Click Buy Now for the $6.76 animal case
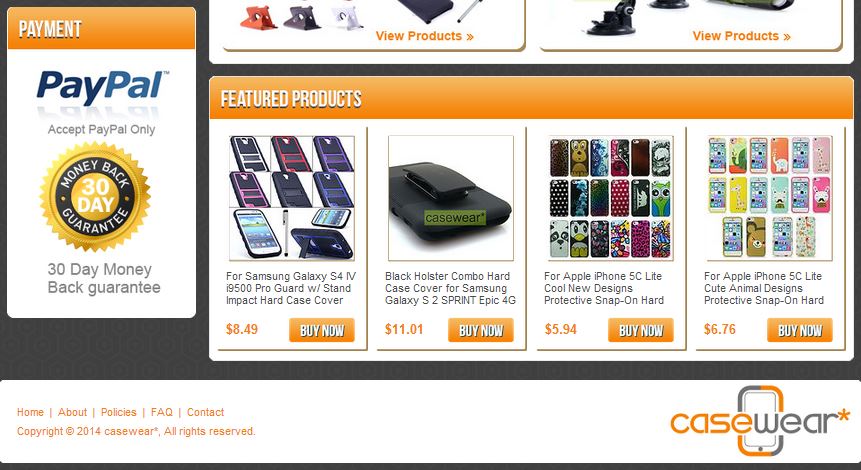 click(x=800, y=330)
